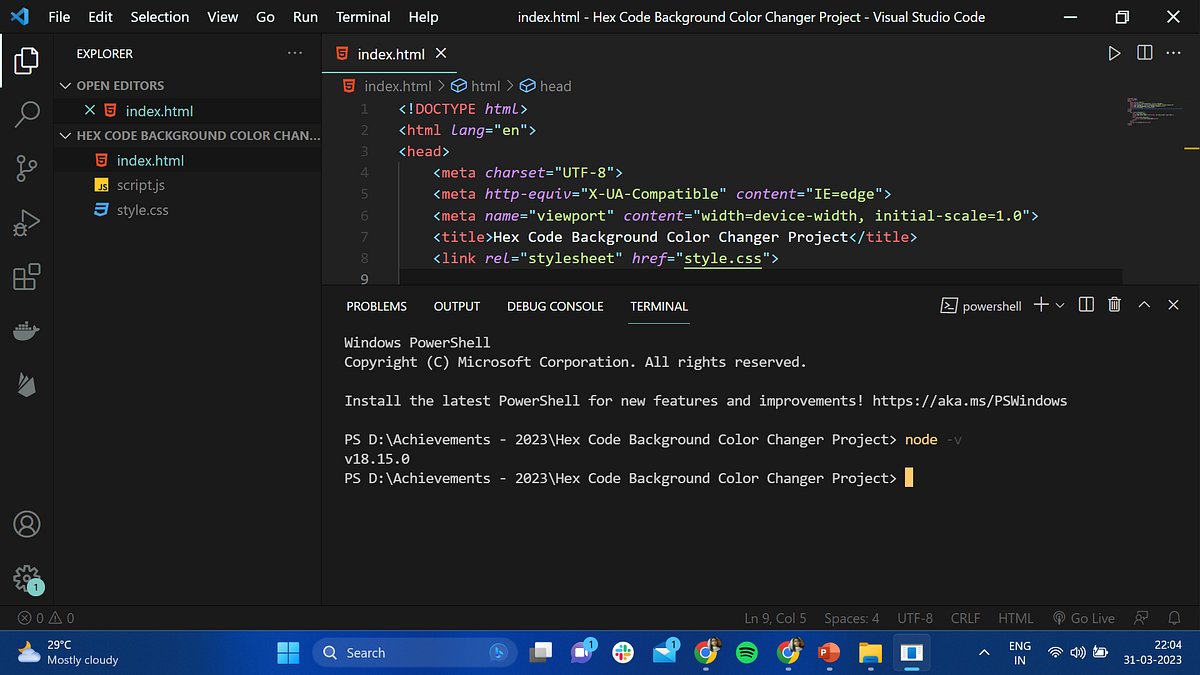Viewport: 1200px width, 675px height.
Task: Select the powershell terminal instance
Action: [981, 305]
